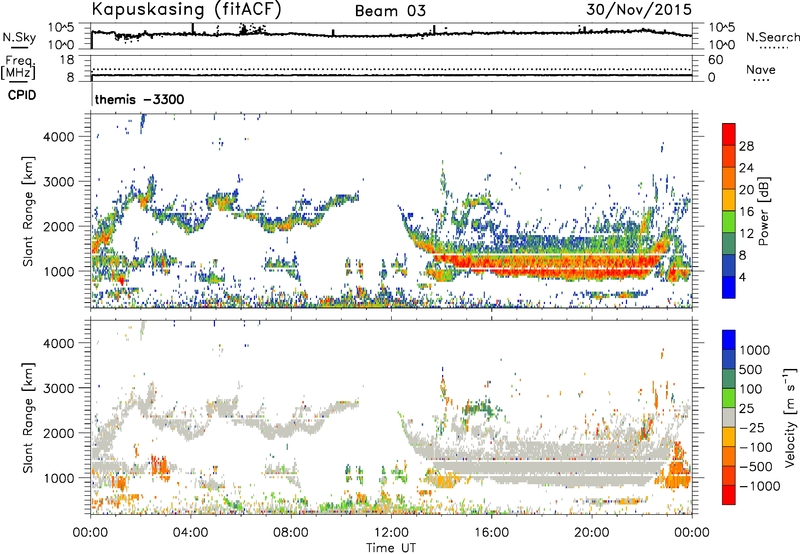
Task: Click the '20:00' time axis tick label
Action: [x=591, y=533]
